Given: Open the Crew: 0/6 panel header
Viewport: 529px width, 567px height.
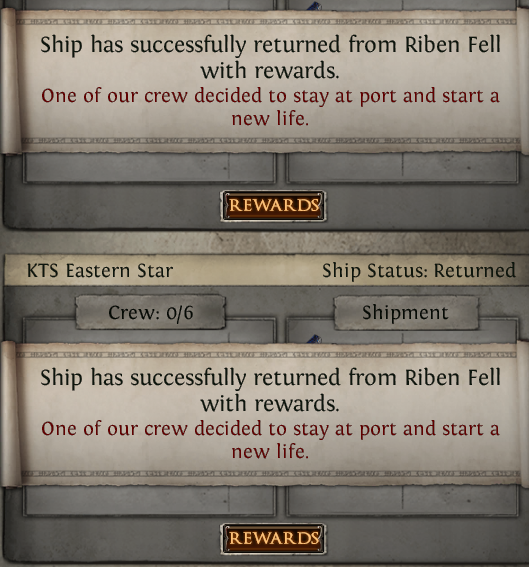Looking at the screenshot, I should pyautogui.click(x=150, y=312).
